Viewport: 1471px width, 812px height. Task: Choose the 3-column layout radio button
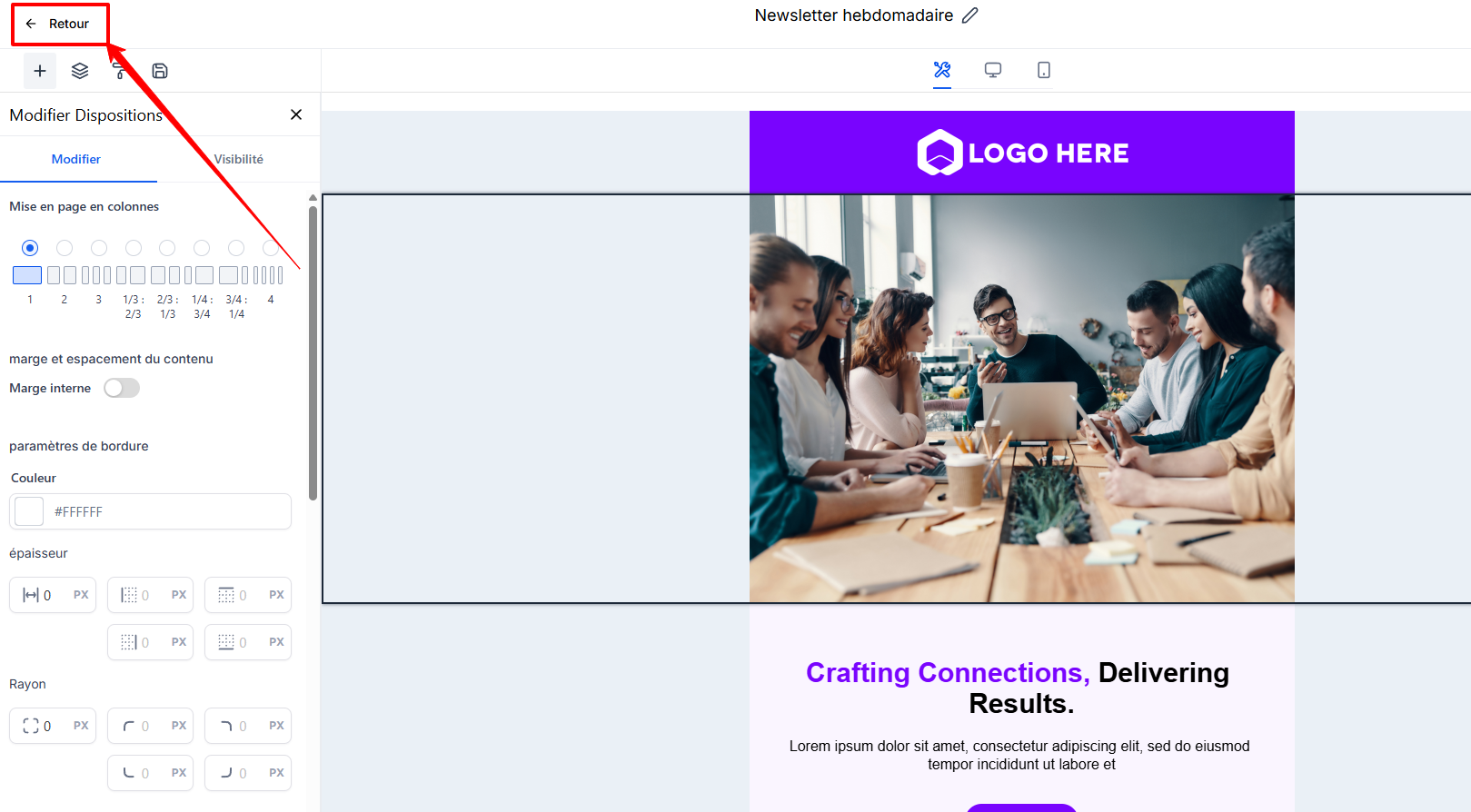99,248
